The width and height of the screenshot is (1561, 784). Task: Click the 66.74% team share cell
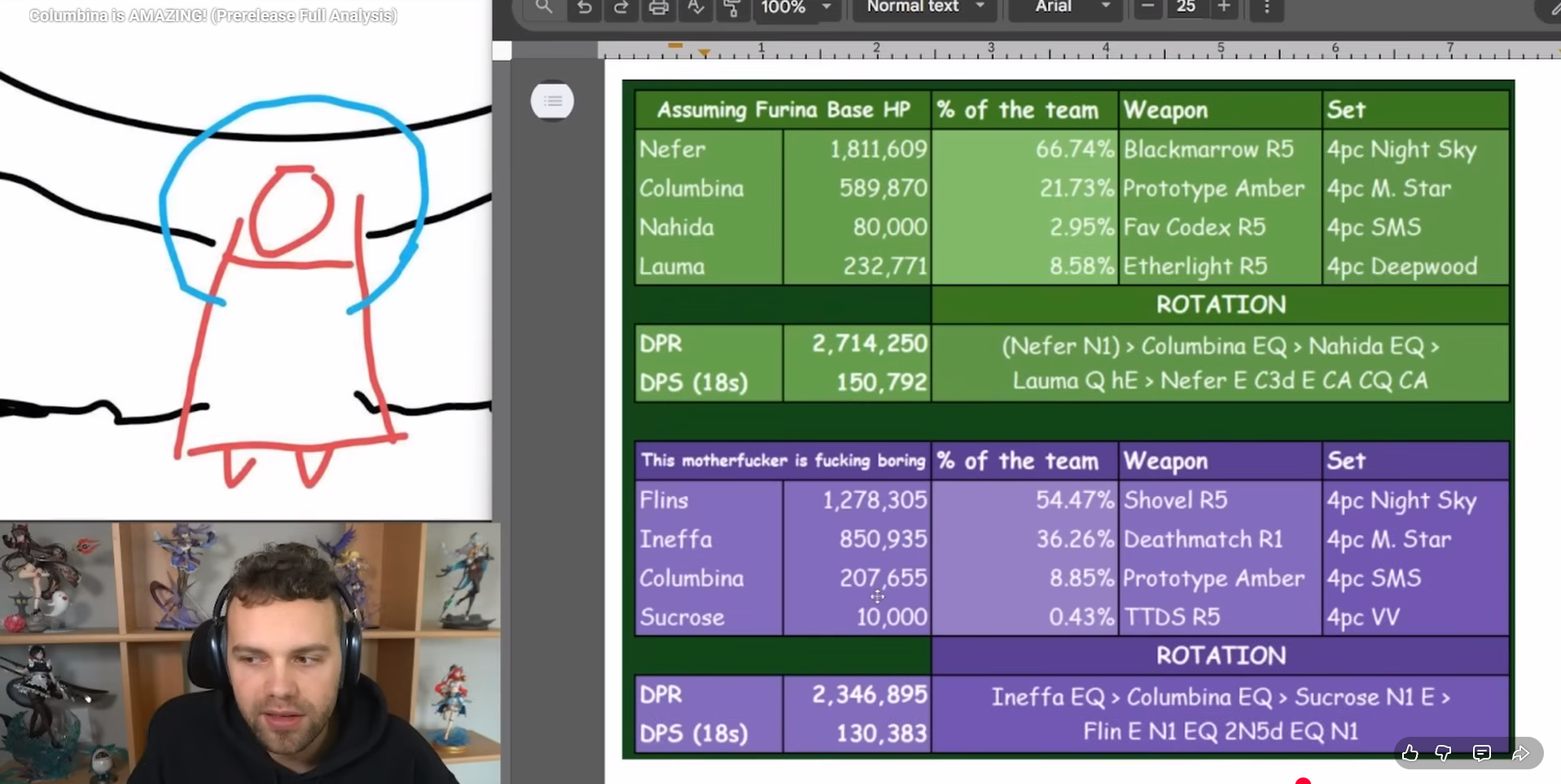1025,149
